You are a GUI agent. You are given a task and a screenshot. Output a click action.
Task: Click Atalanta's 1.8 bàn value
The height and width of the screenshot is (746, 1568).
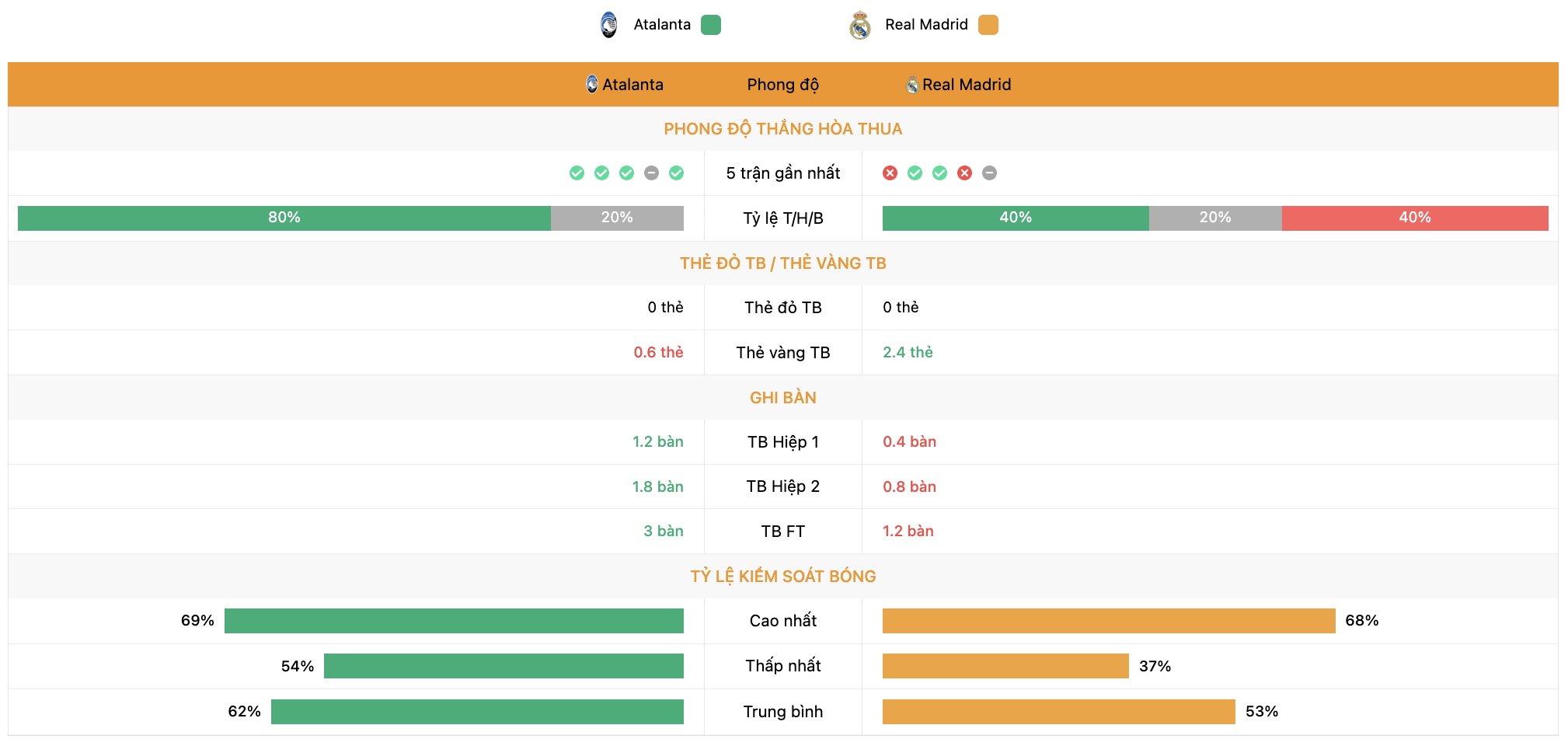pos(657,486)
